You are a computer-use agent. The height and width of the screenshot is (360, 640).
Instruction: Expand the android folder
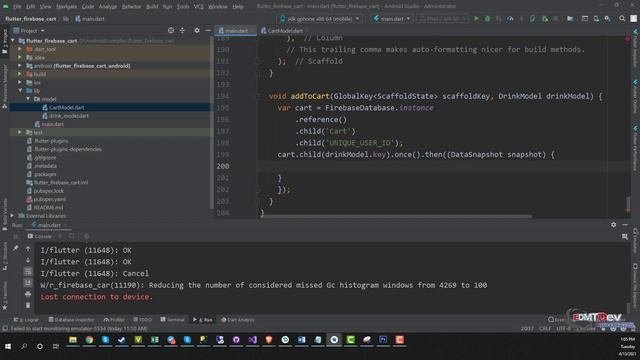point(20,66)
